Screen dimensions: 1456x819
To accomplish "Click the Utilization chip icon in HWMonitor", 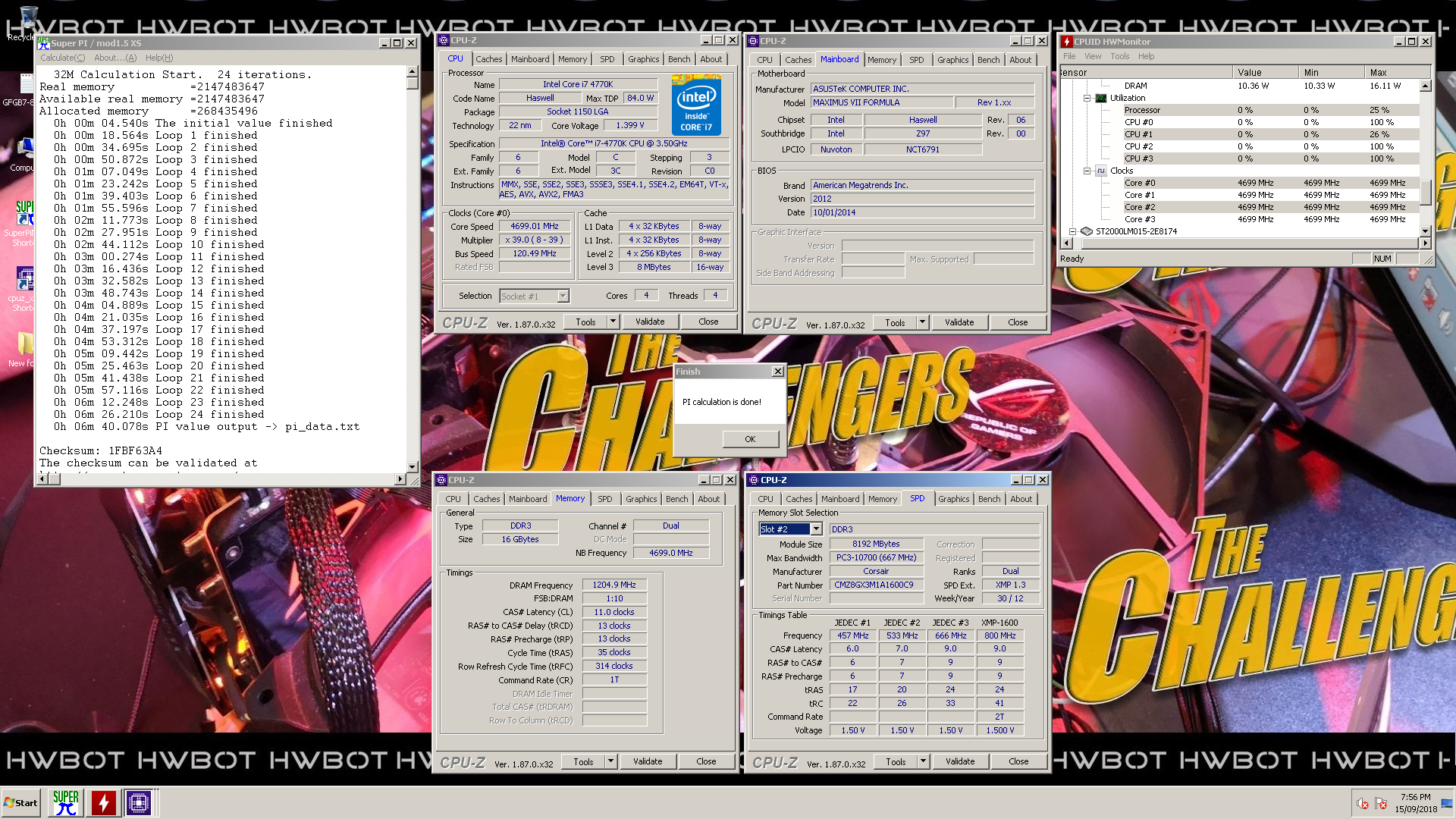I will coord(1101,98).
